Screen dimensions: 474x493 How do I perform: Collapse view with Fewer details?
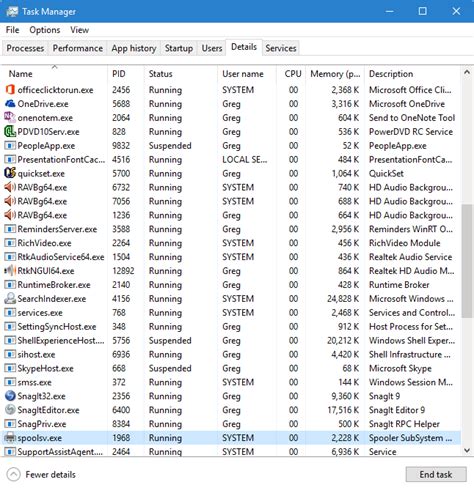[41, 474]
